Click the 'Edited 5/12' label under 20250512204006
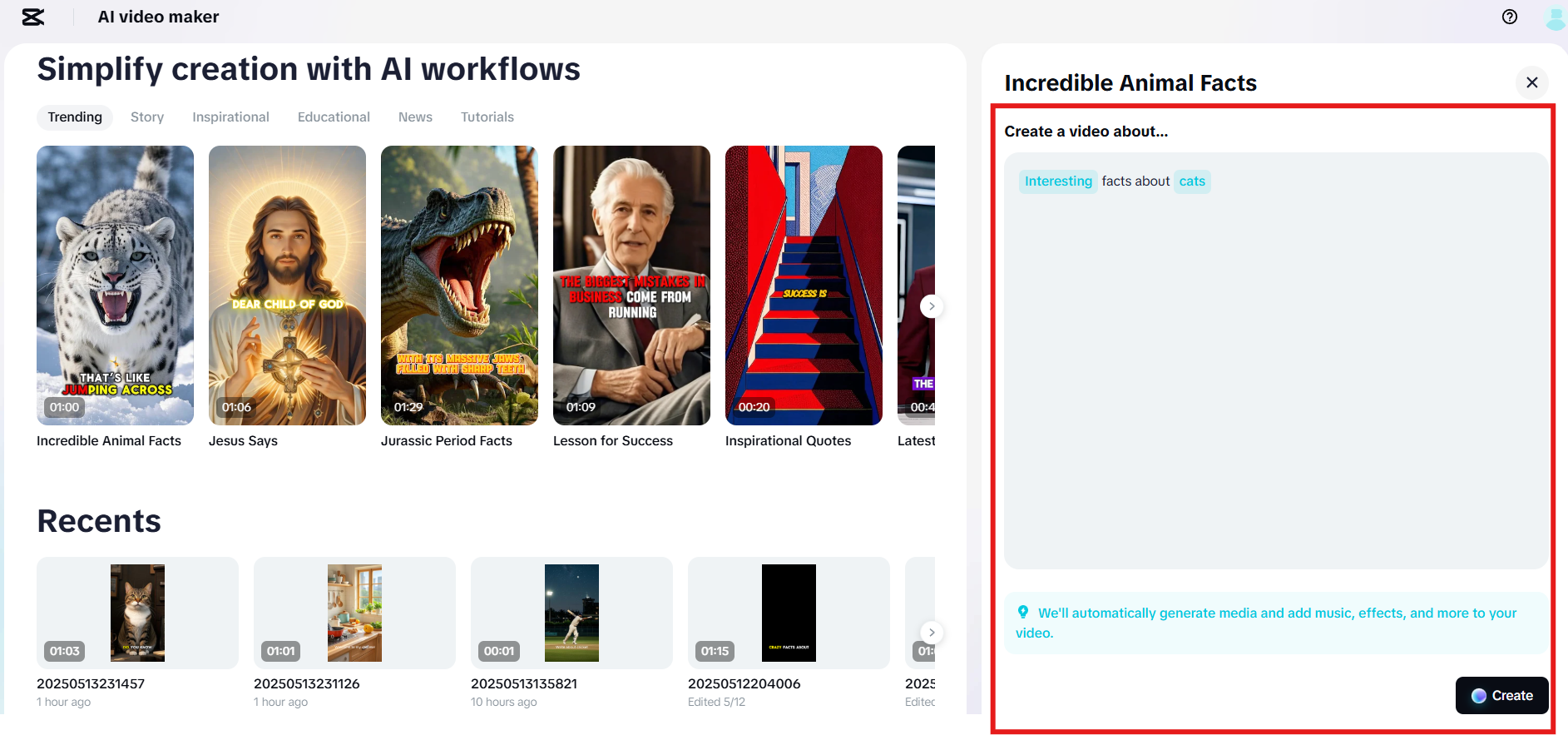The width and height of the screenshot is (1568, 735). click(x=716, y=702)
